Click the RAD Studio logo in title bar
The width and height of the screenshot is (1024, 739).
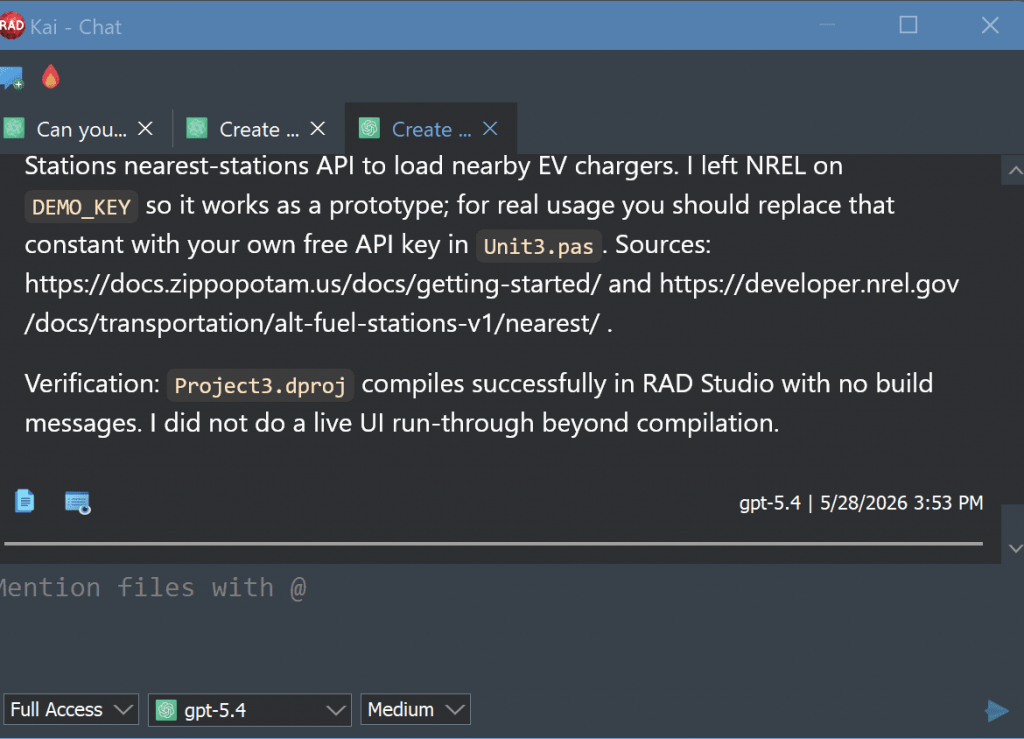(x=11, y=26)
